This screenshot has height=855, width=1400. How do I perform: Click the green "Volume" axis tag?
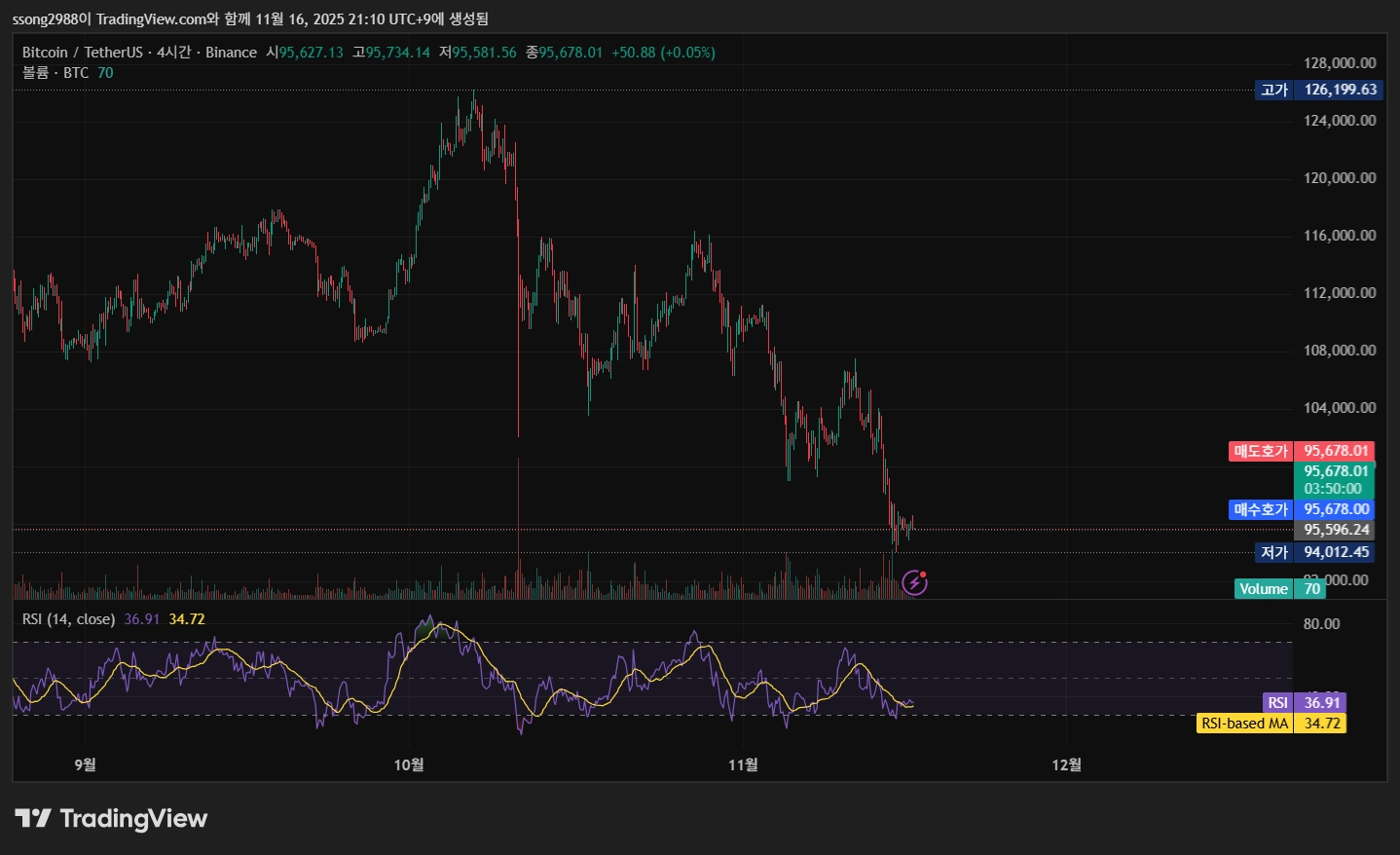click(1264, 589)
